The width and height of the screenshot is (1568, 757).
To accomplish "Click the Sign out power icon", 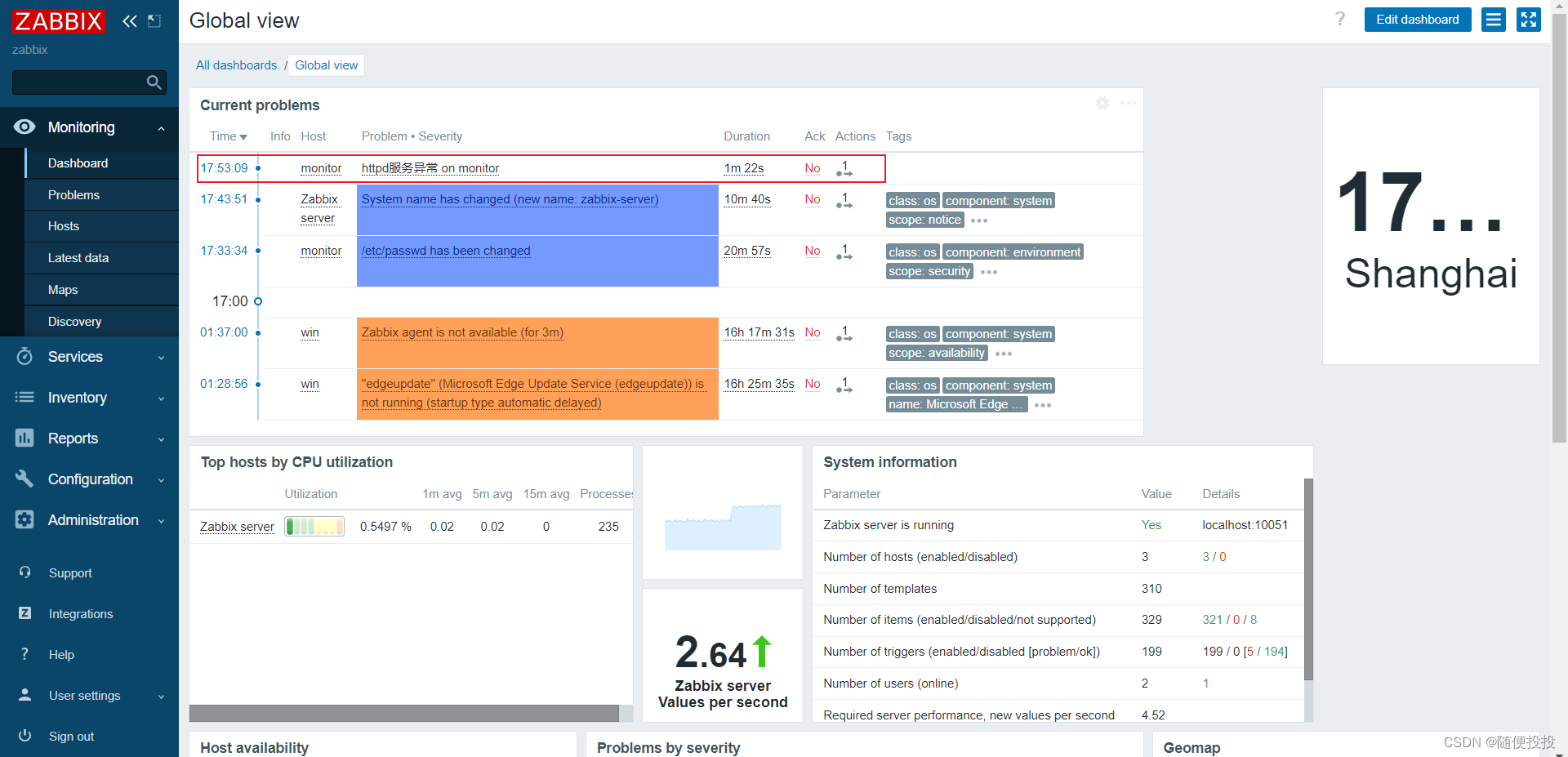I will [24, 736].
